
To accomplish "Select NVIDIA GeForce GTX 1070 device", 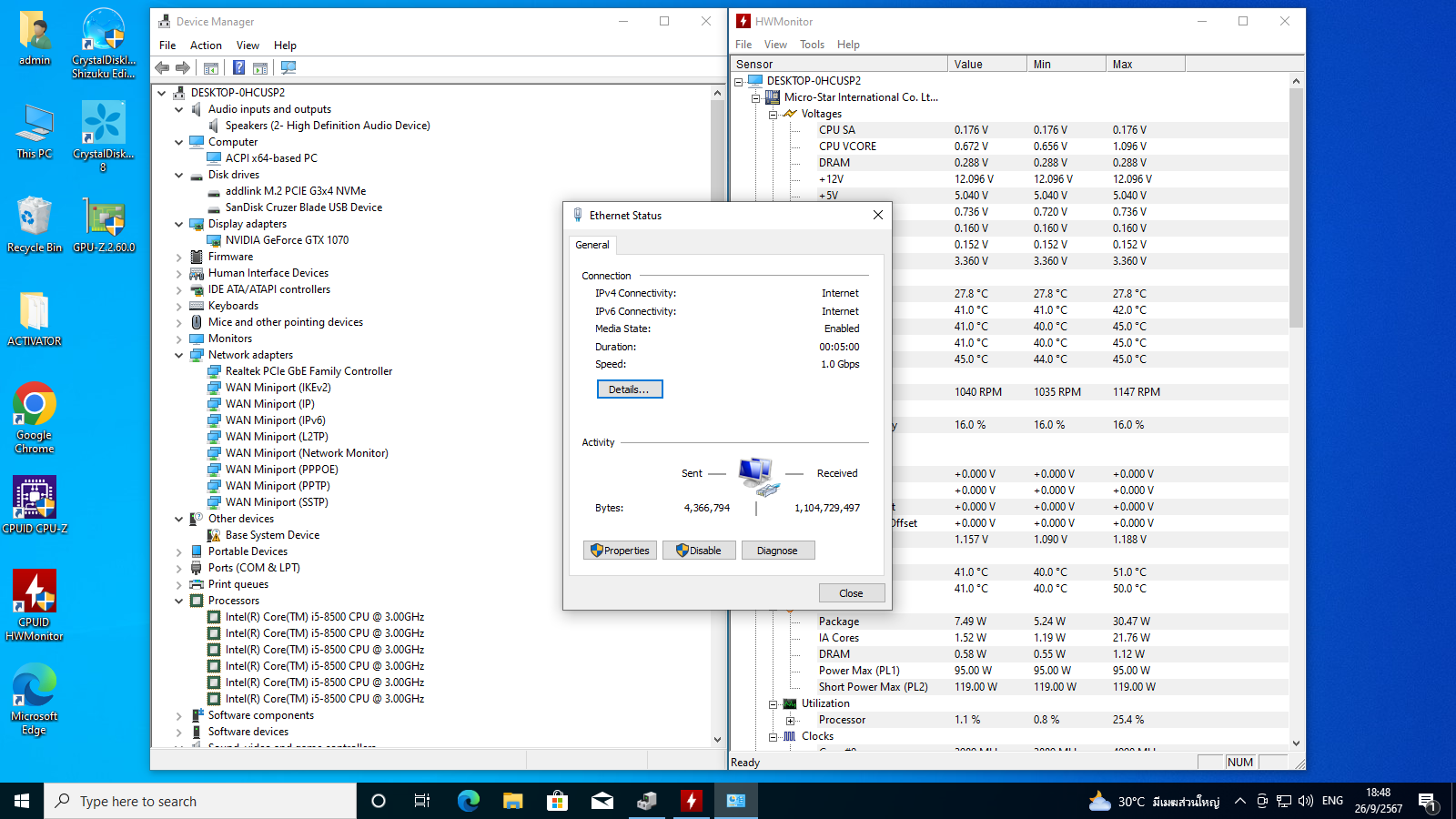I will 287,240.
